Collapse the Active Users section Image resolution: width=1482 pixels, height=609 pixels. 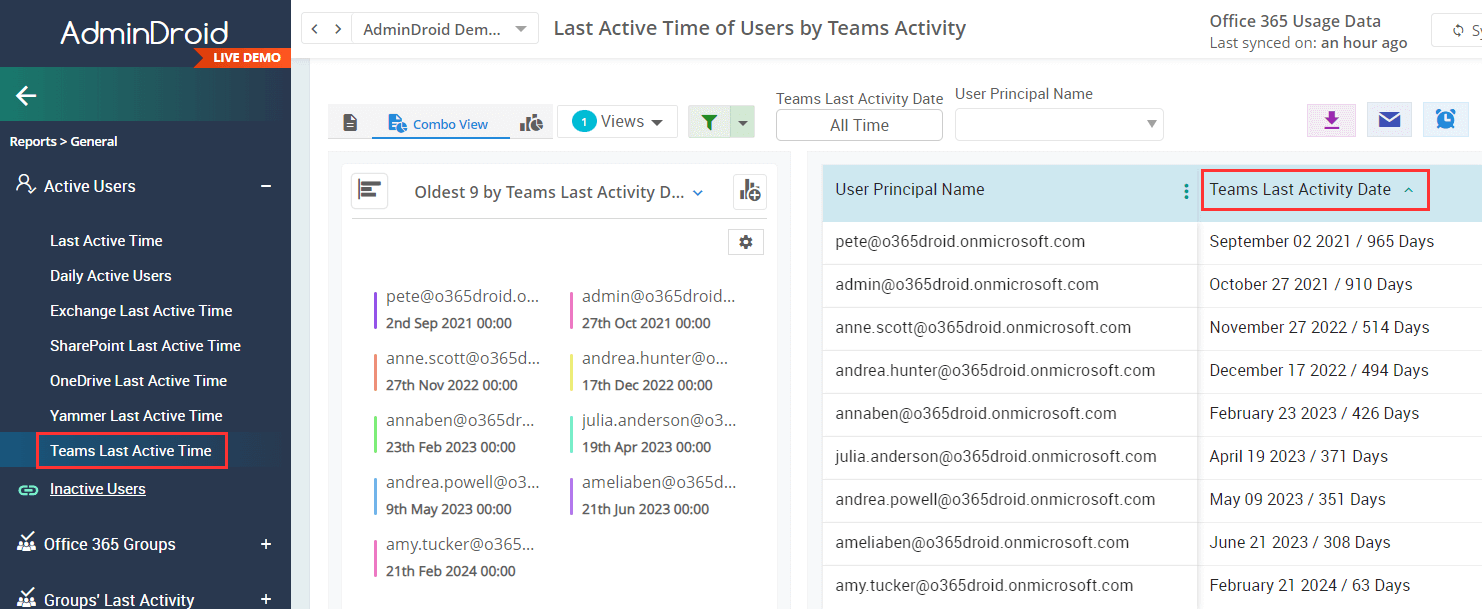[266, 185]
